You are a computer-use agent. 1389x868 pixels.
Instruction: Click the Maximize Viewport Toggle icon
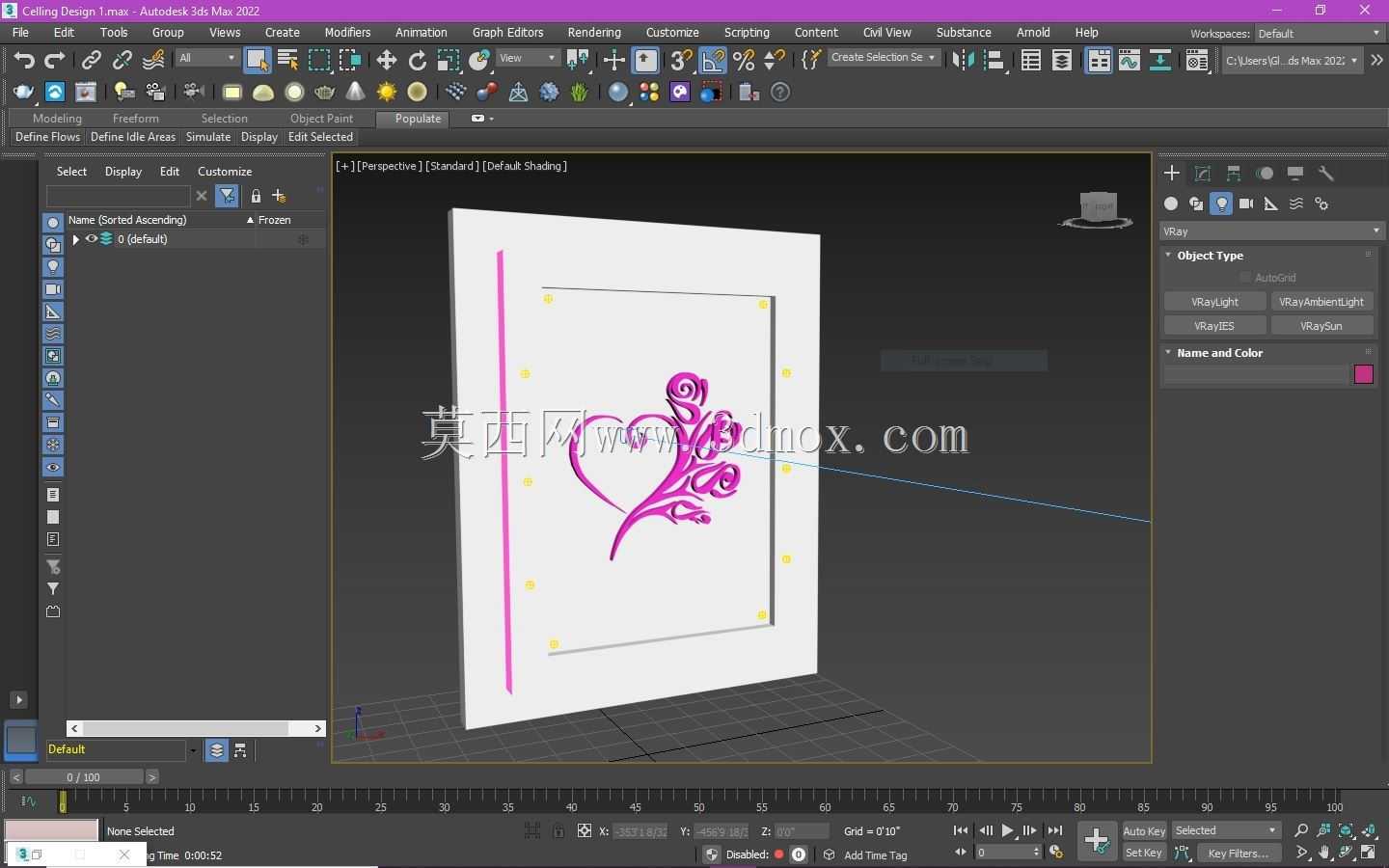[1369, 853]
